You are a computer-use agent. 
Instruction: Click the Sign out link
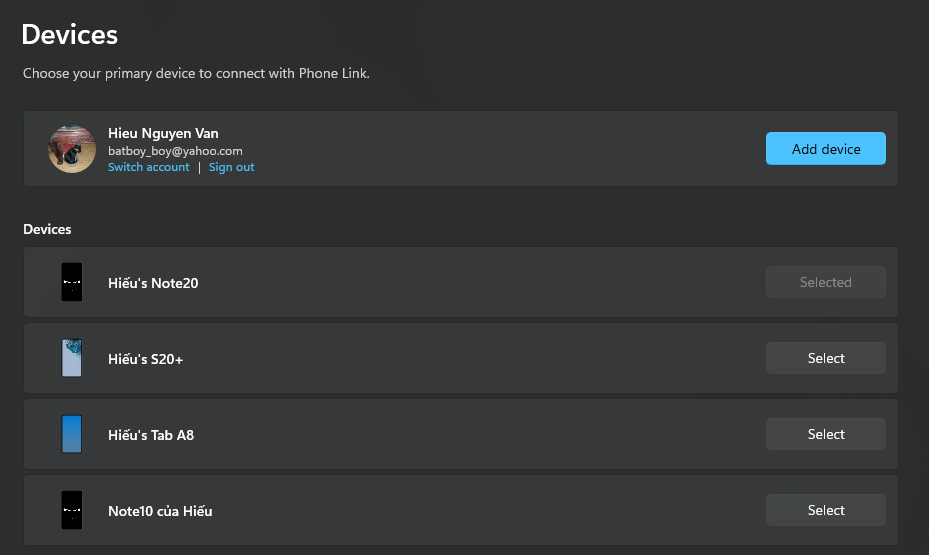(x=231, y=167)
